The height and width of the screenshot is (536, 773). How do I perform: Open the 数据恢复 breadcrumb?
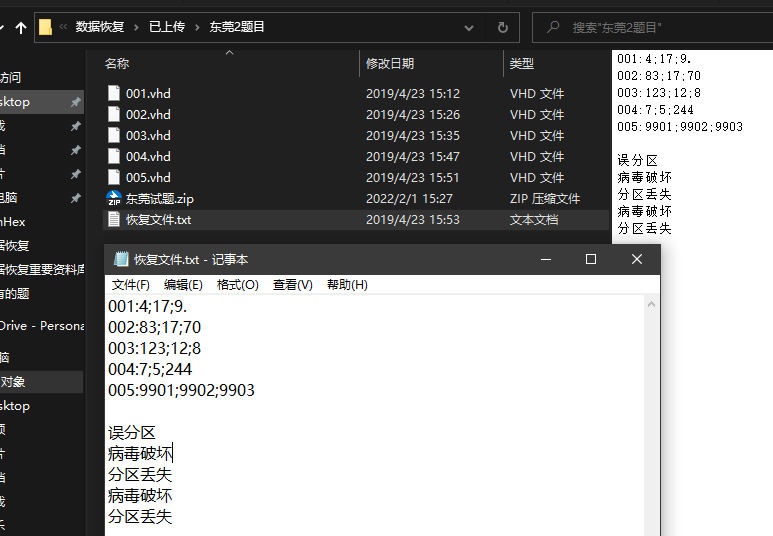click(x=100, y=27)
